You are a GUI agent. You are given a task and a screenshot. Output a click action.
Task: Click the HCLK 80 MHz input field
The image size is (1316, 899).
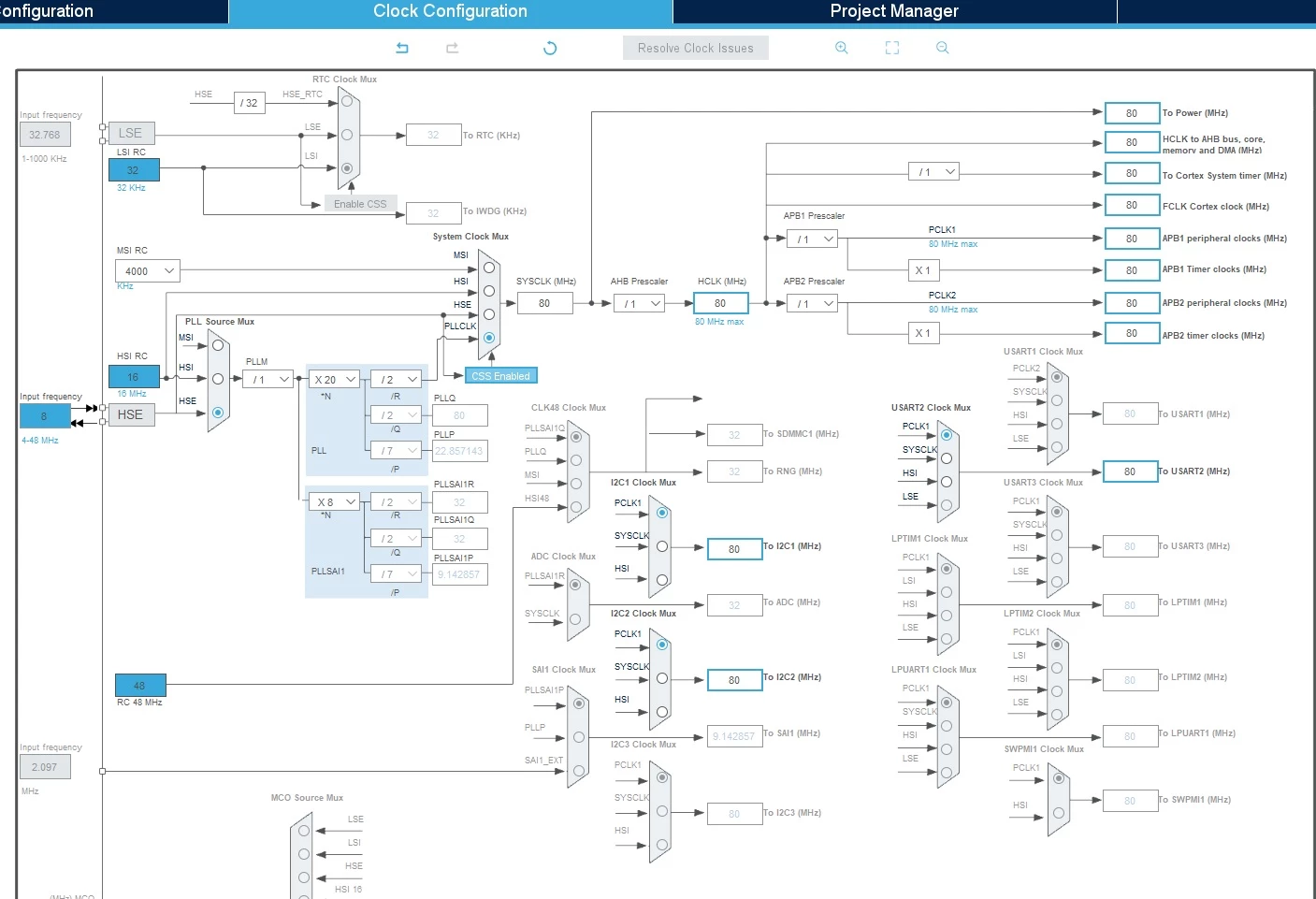(720, 303)
